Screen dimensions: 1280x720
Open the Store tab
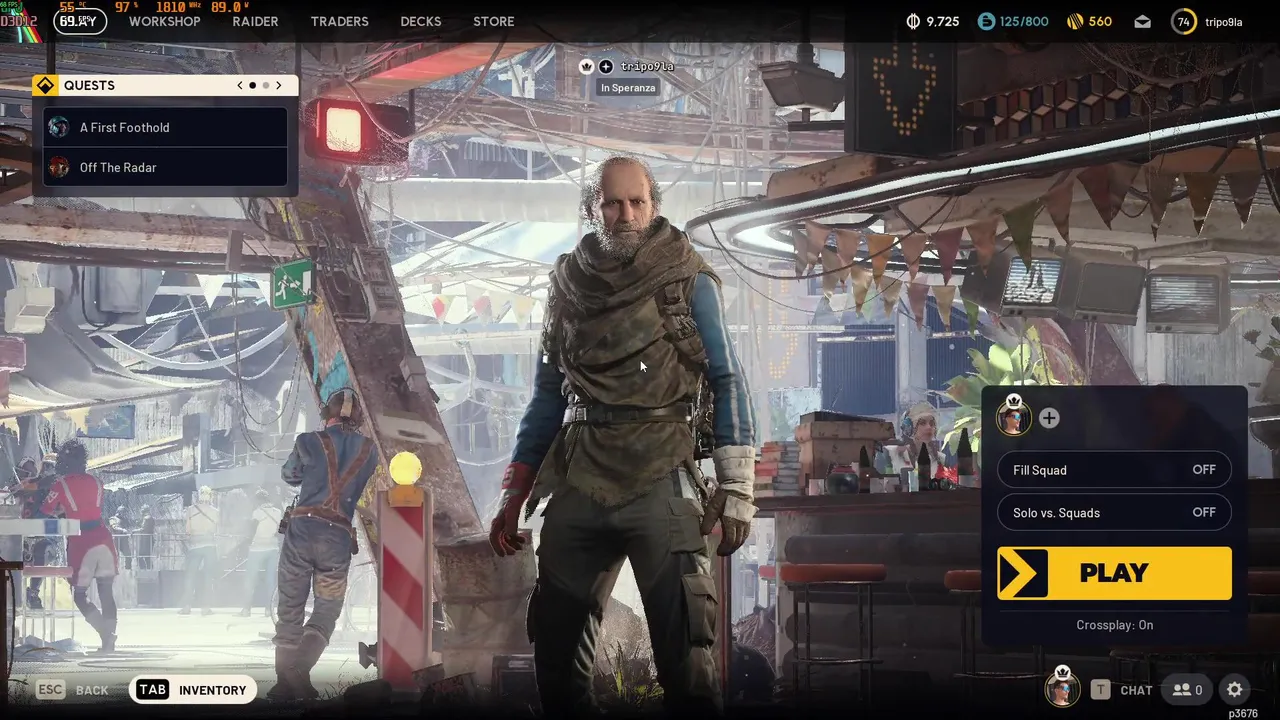[493, 21]
